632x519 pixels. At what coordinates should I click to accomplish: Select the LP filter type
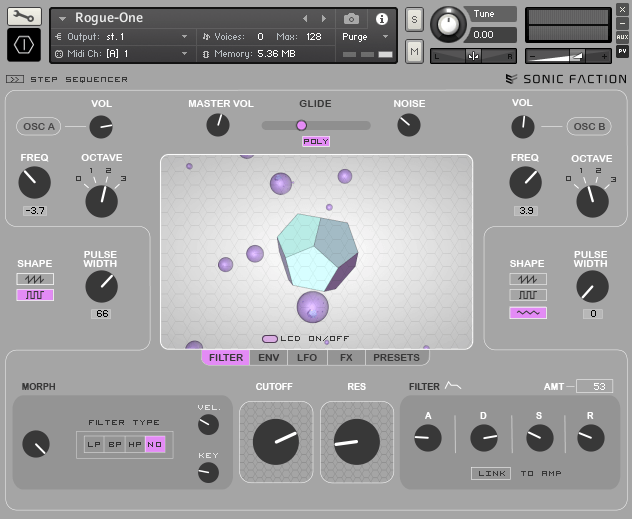94,444
